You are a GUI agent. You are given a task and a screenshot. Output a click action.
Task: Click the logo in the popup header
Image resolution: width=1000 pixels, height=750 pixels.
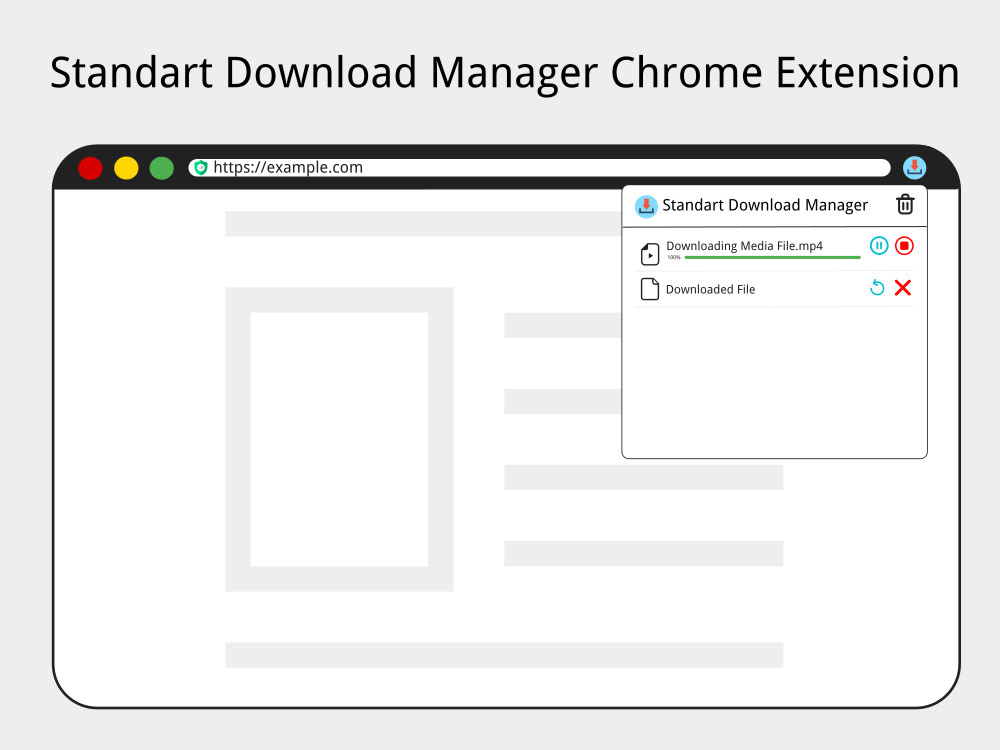(646, 207)
